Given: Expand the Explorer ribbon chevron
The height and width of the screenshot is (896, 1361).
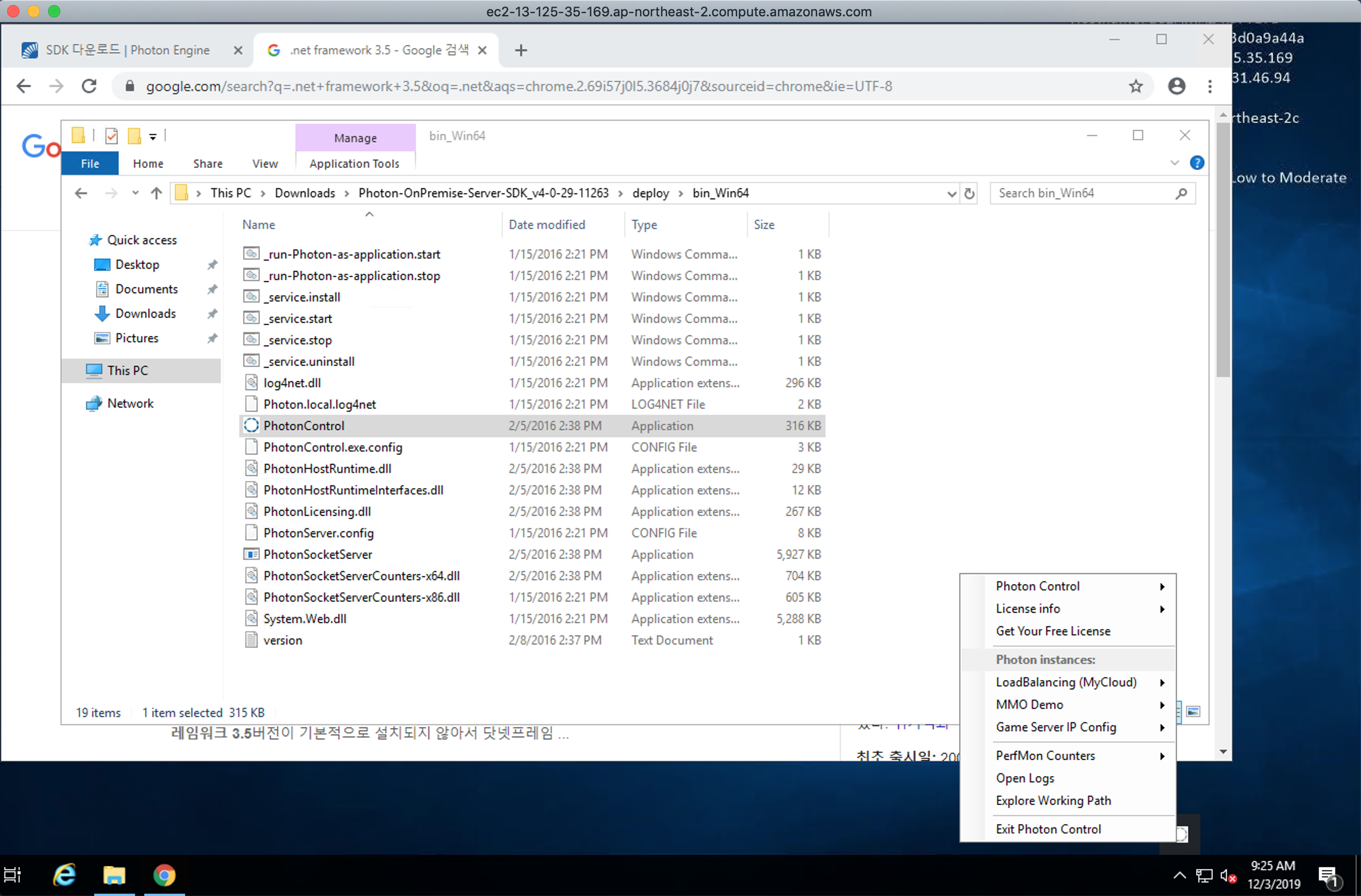Looking at the screenshot, I should point(1174,163).
